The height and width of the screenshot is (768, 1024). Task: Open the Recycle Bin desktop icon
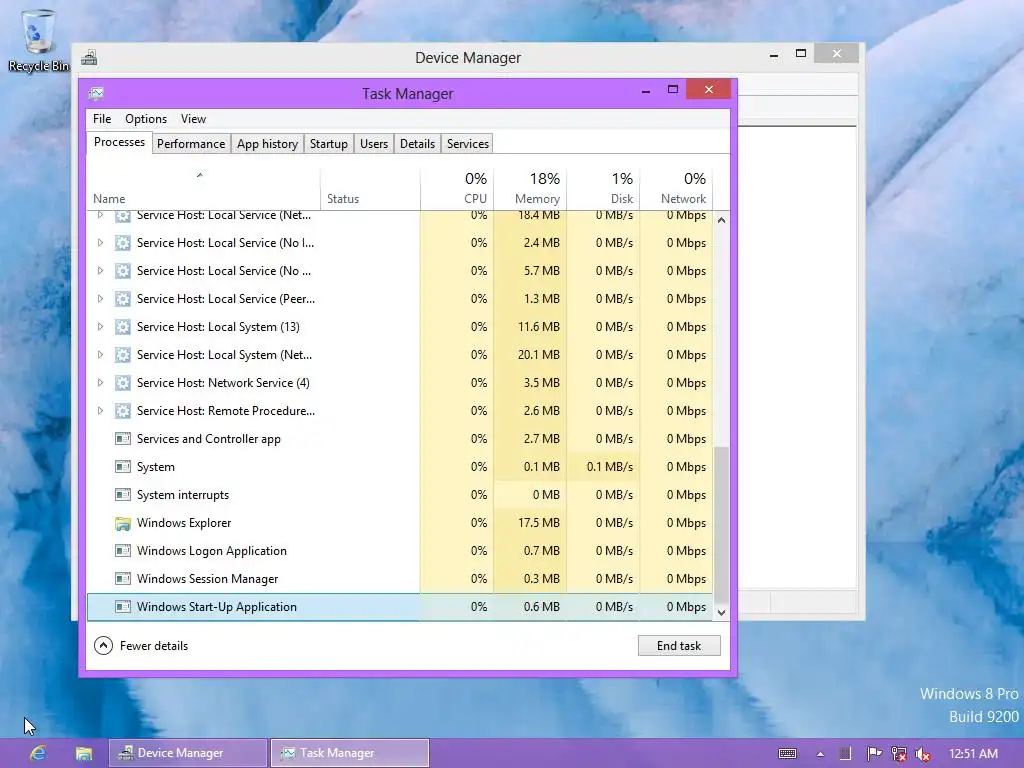38,39
